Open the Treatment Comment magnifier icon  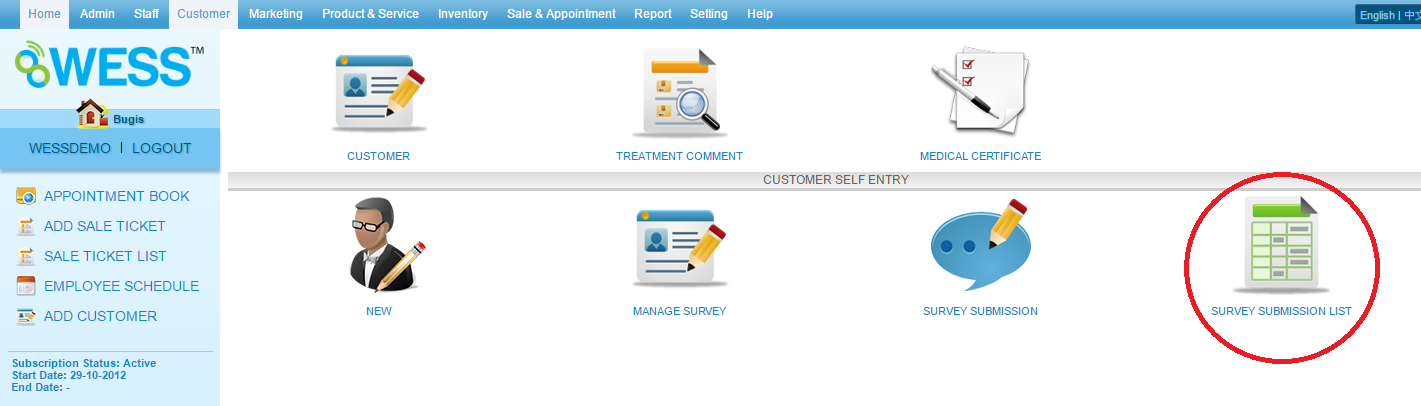point(679,92)
